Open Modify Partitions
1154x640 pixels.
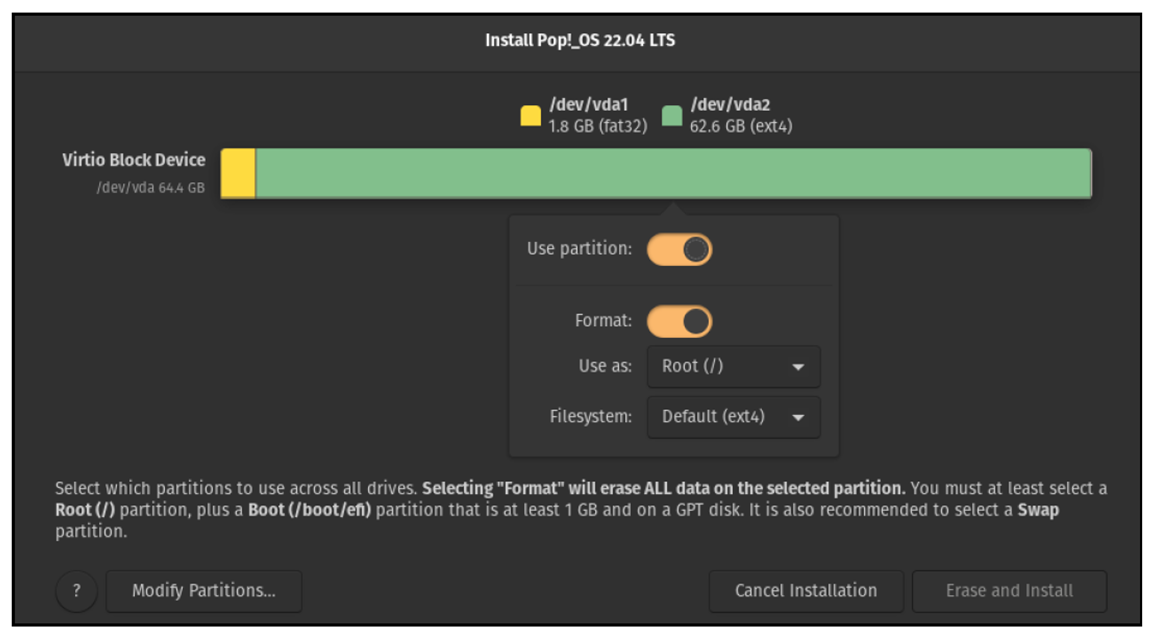tap(202, 591)
